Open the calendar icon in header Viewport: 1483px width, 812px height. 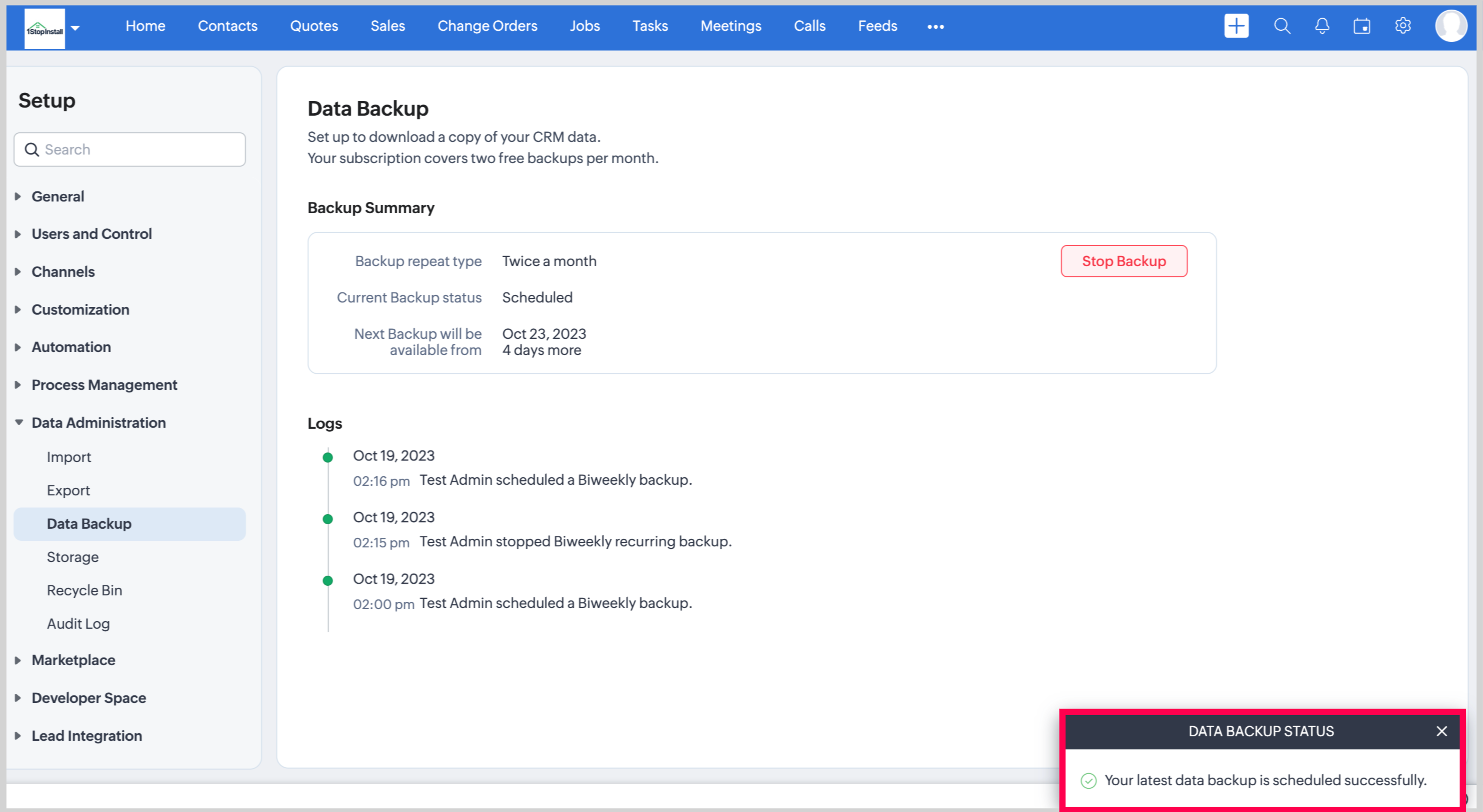pyautogui.click(x=1362, y=26)
